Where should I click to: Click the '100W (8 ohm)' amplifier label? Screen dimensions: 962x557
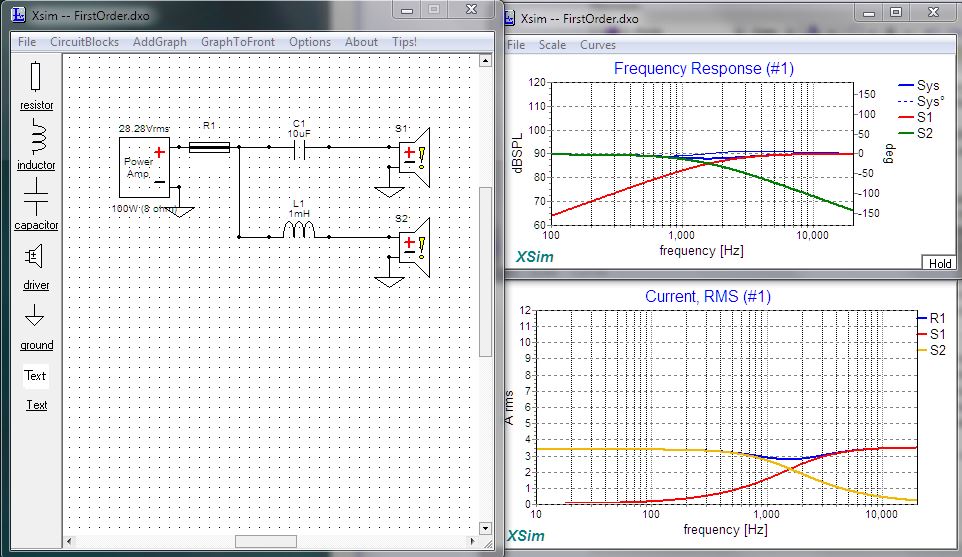tap(144, 209)
